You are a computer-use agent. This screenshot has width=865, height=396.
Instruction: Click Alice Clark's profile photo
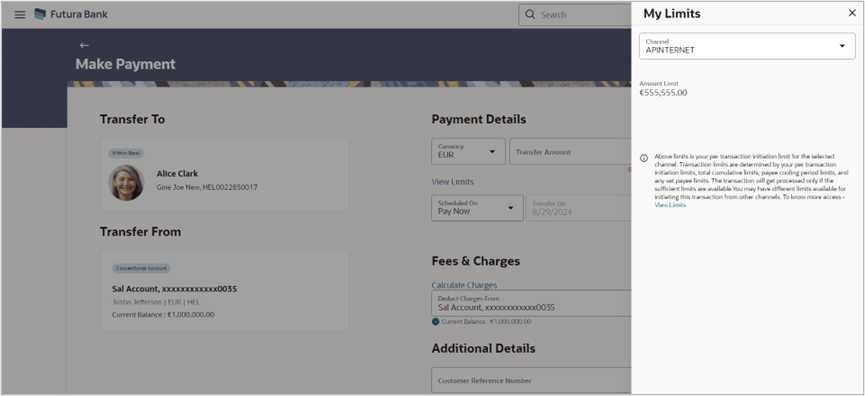point(126,183)
